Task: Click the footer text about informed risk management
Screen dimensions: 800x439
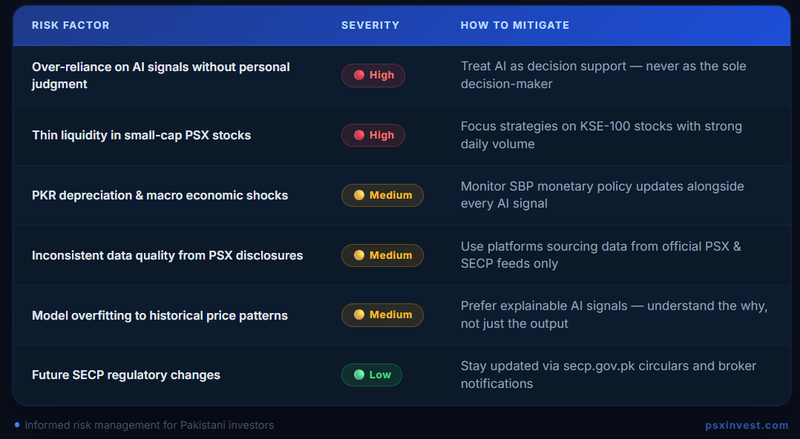Action: click(149, 425)
